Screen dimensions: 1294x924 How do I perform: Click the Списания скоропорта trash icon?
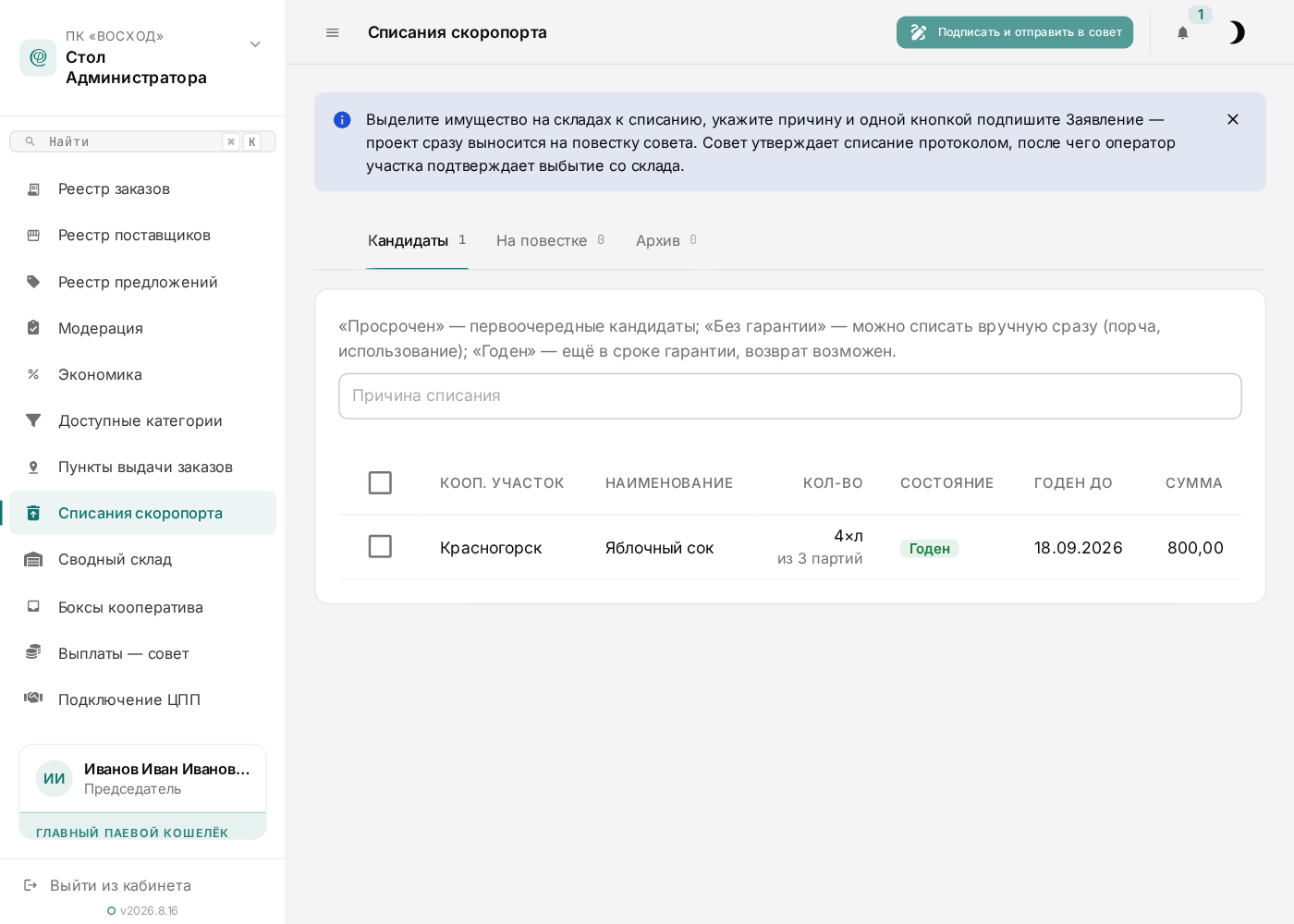33,513
